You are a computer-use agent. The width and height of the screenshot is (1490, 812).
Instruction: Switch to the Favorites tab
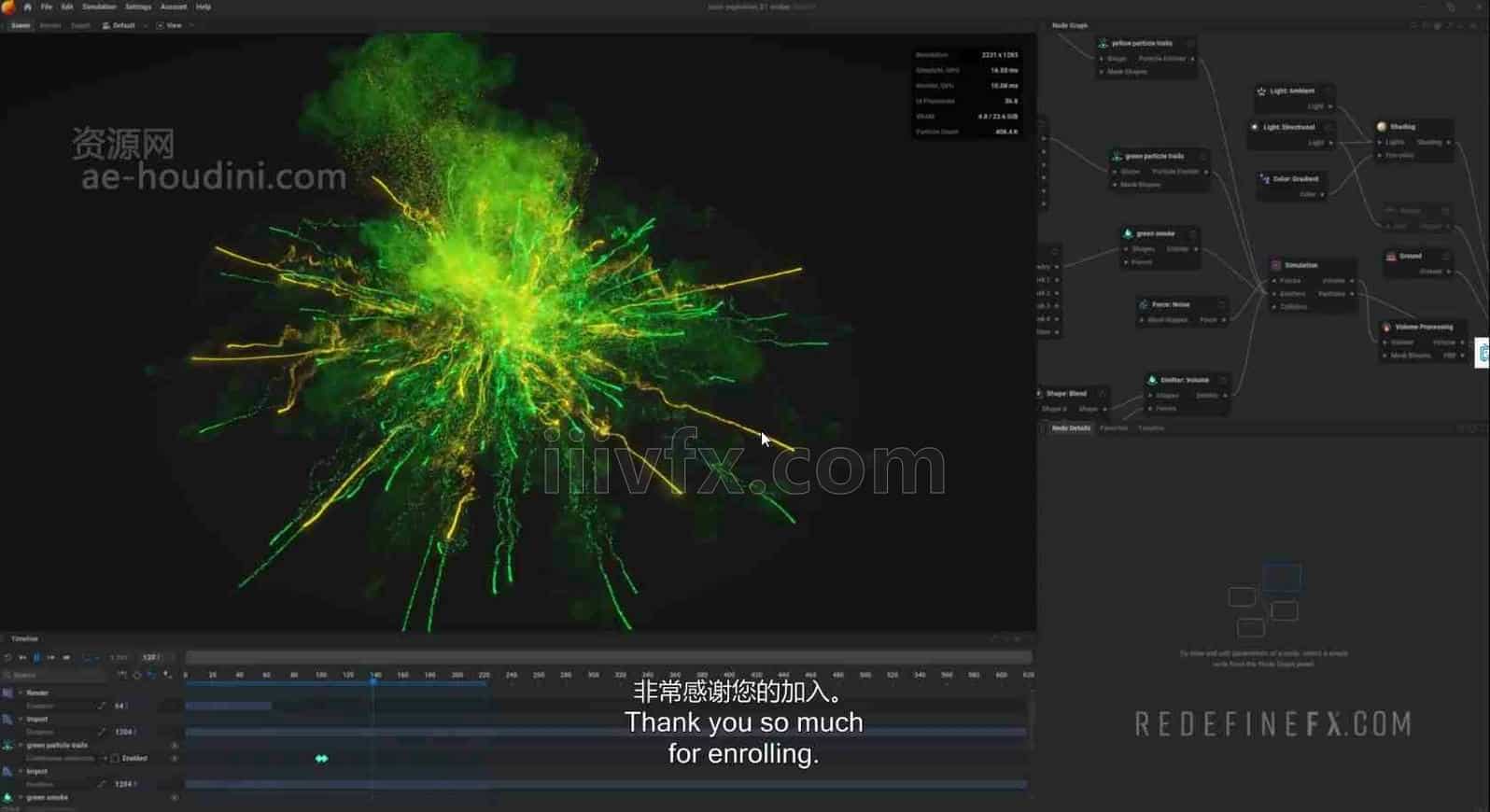[x=1114, y=428]
